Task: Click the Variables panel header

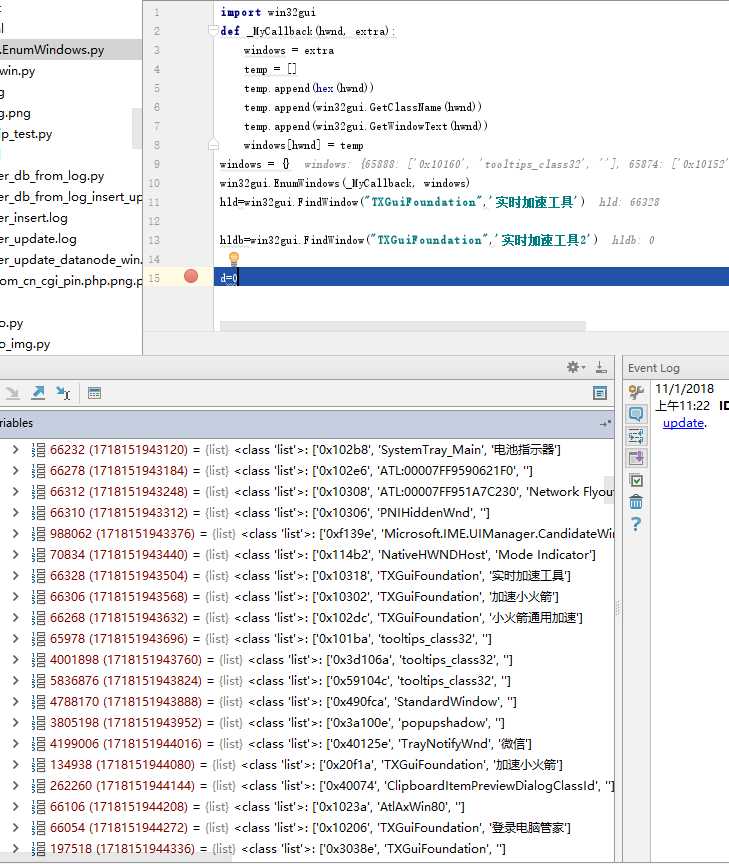Action: pyautogui.click(x=306, y=423)
